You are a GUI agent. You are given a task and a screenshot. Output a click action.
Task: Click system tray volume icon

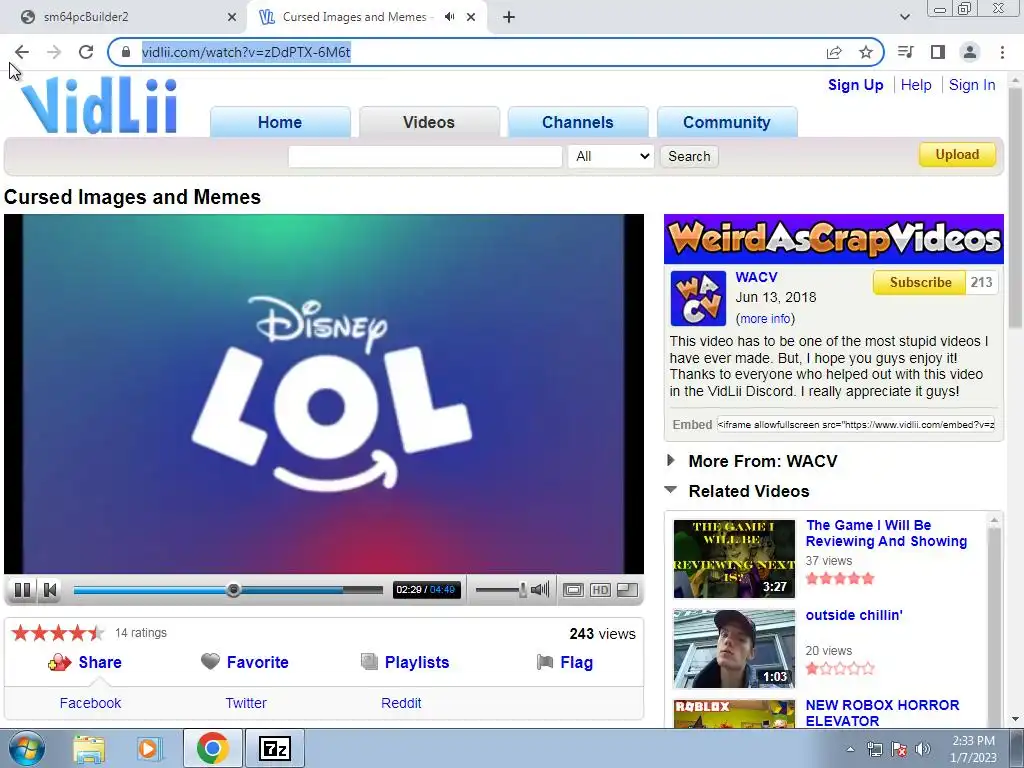coord(923,749)
